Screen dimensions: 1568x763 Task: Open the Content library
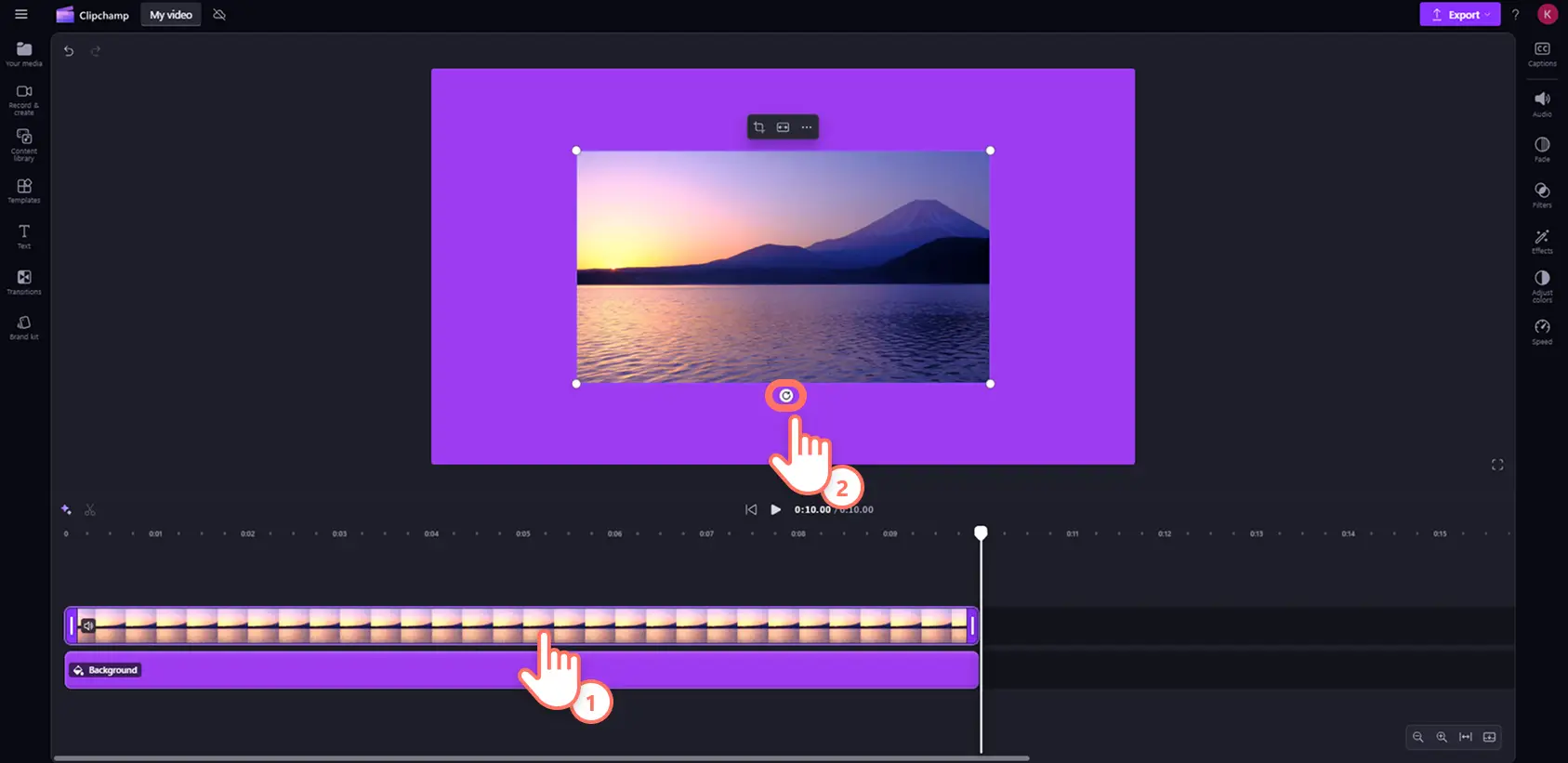(24, 145)
